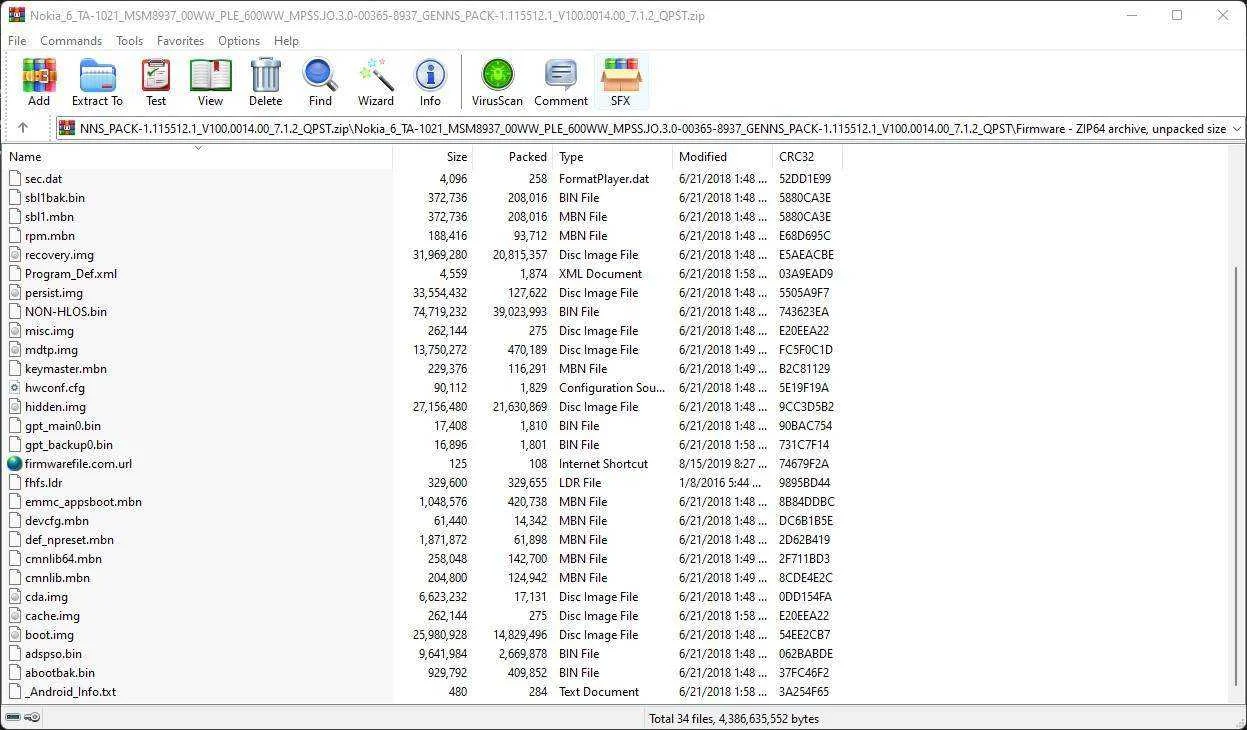Sort by the Name column header
Image resolution: width=1247 pixels, height=730 pixels.
pos(198,157)
